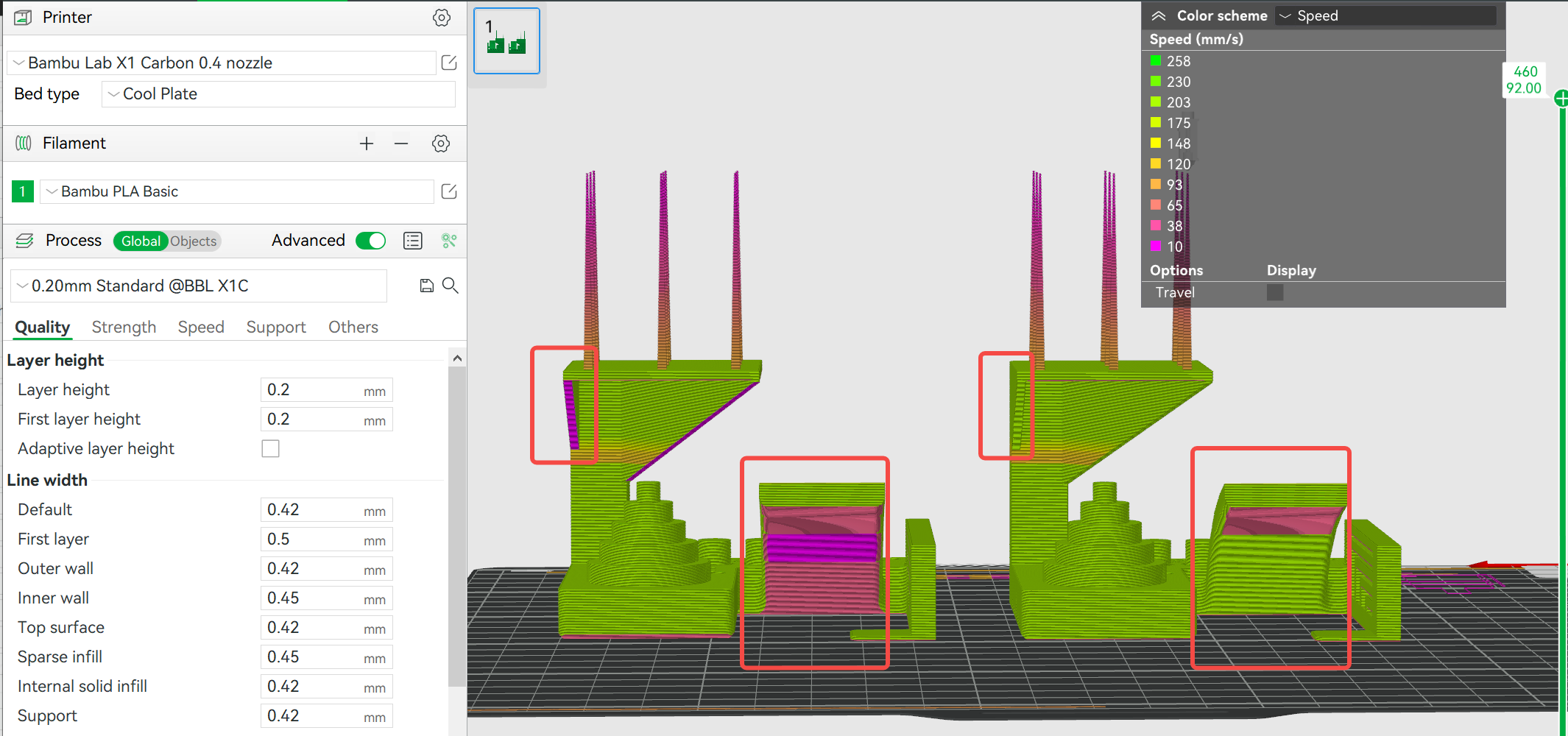Image resolution: width=1568 pixels, height=736 pixels.
Task: Select plate 1 thumbnail
Action: coord(506,40)
